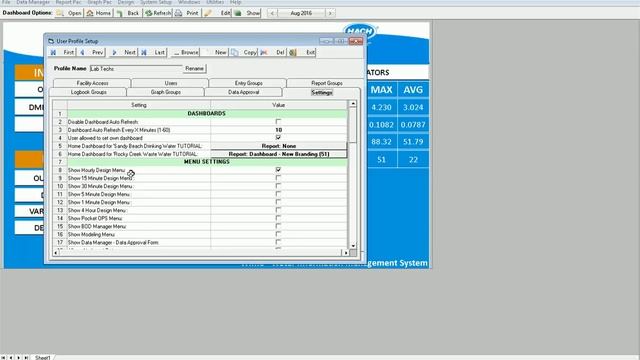Image resolution: width=640 pixels, height=360 pixels.
Task: Switch to the Facility Access tab
Action: 92,83
